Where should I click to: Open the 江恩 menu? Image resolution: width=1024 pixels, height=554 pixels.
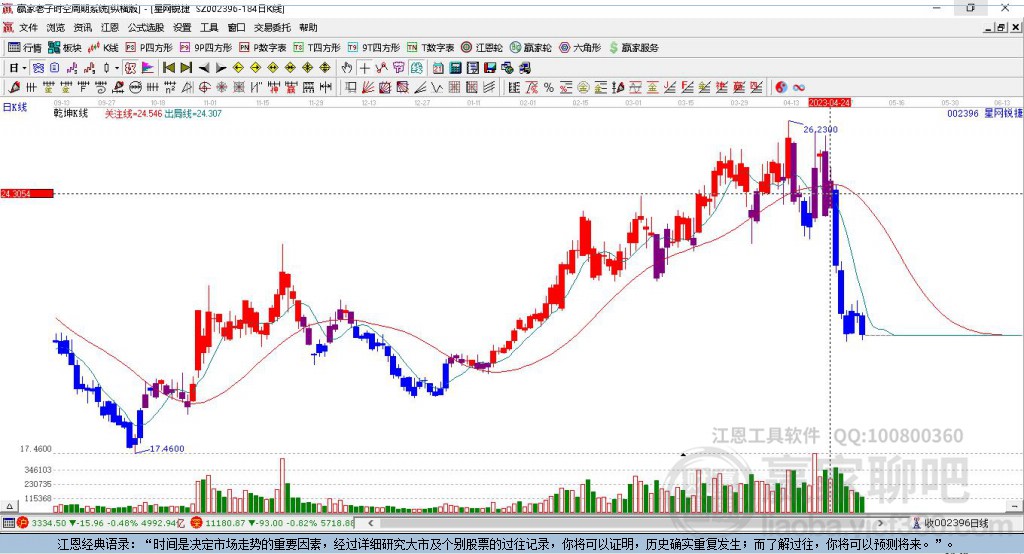pyautogui.click(x=110, y=28)
